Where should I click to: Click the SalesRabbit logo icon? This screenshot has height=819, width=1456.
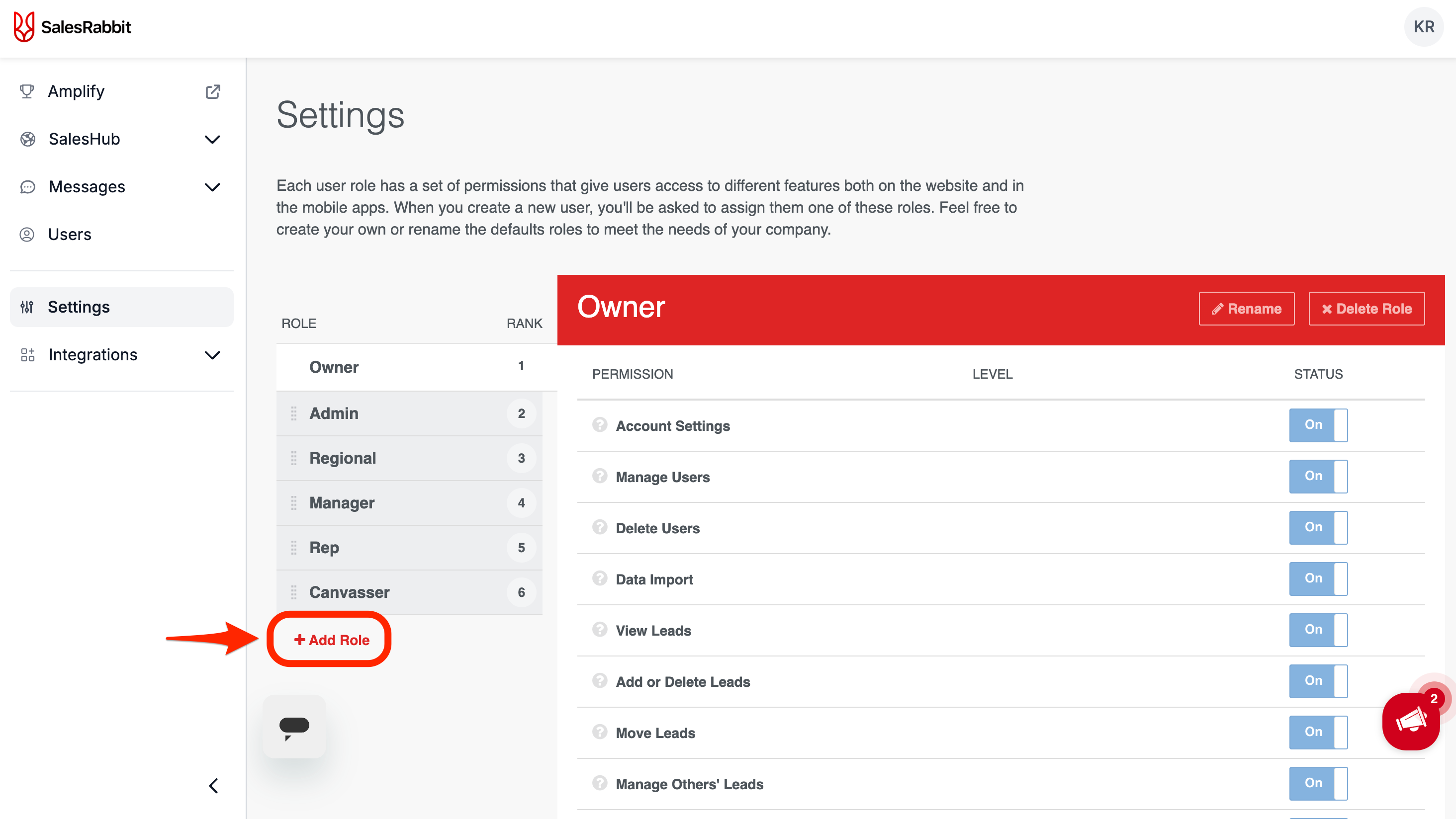[x=24, y=27]
